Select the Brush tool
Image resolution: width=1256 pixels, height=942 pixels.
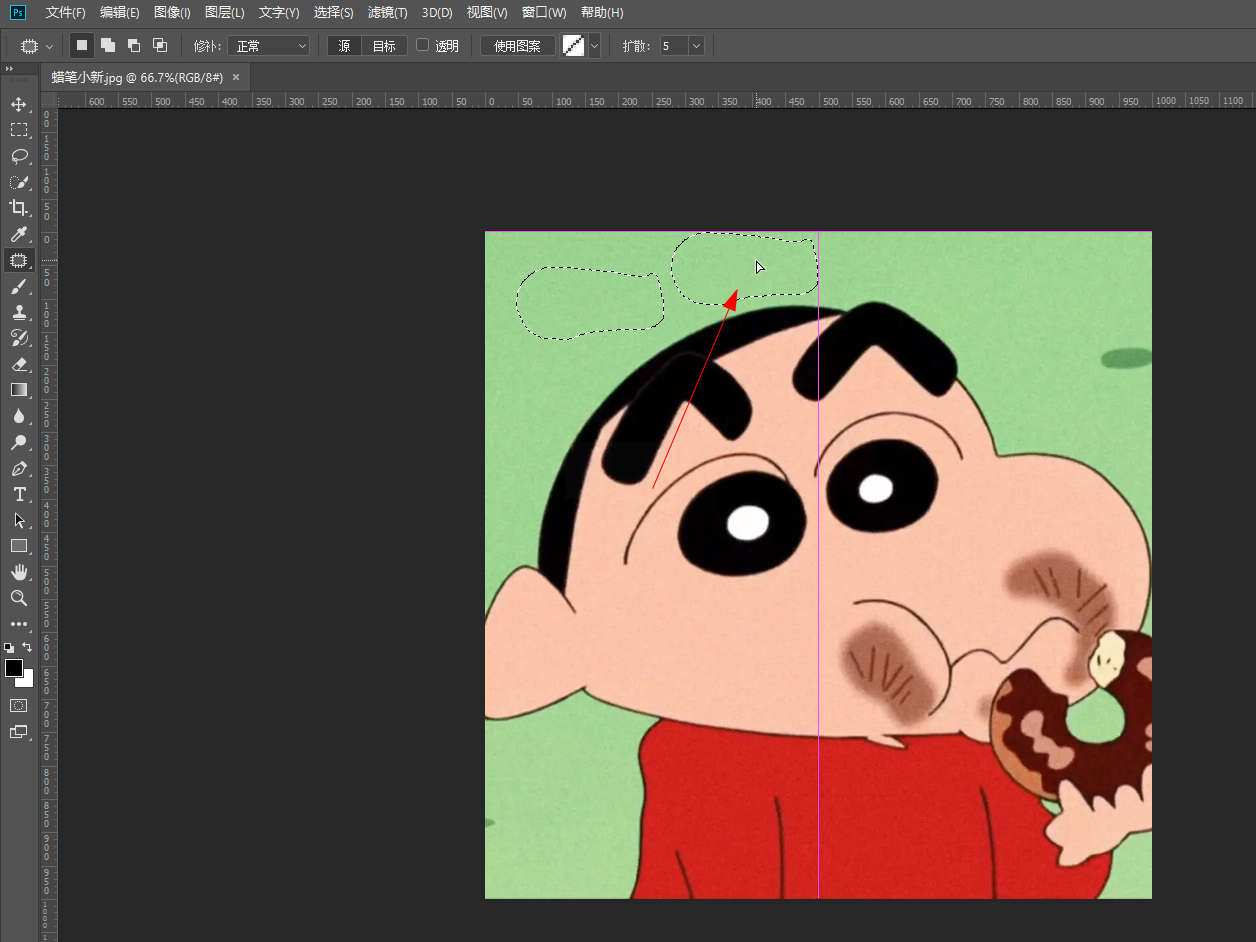pos(19,286)
